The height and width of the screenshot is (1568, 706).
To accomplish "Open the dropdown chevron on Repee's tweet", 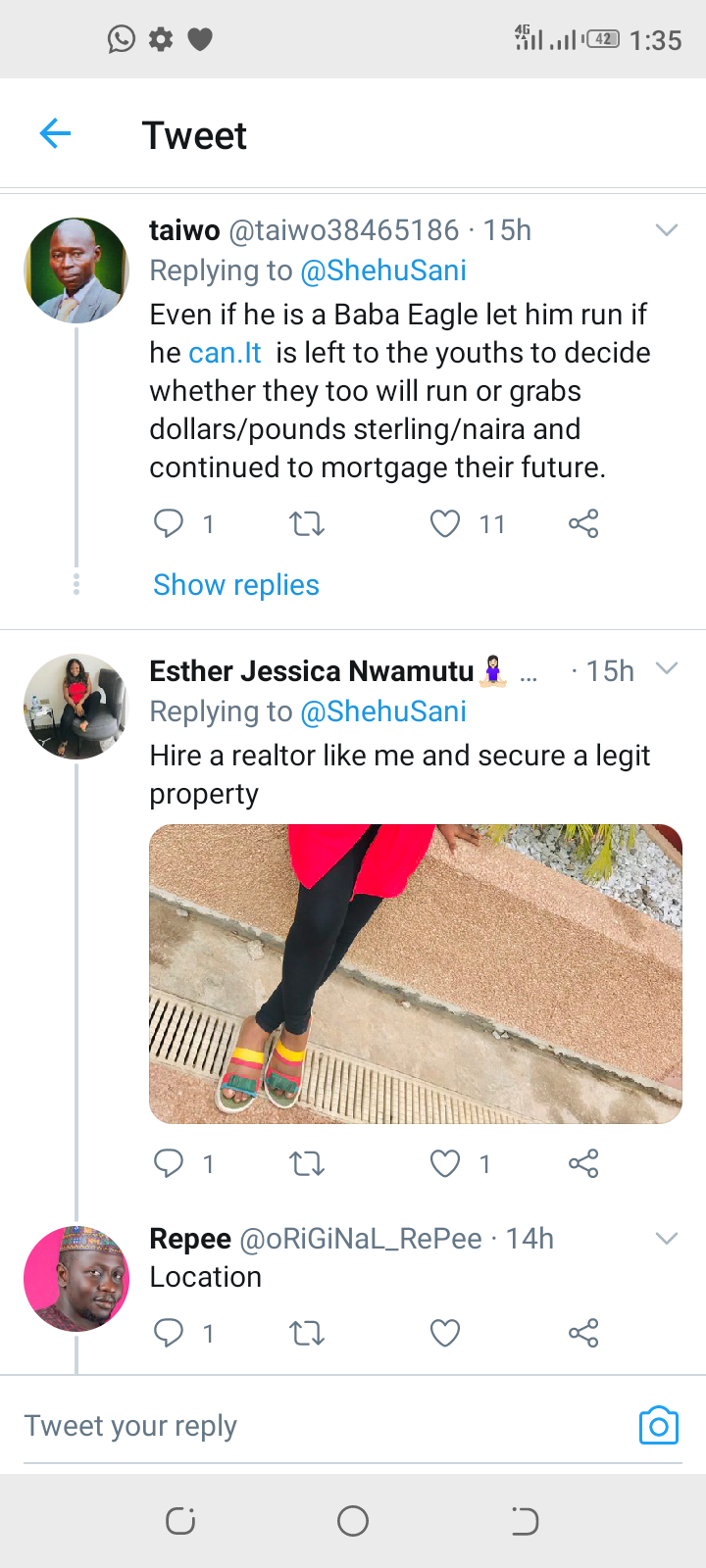I will 667,1239.
